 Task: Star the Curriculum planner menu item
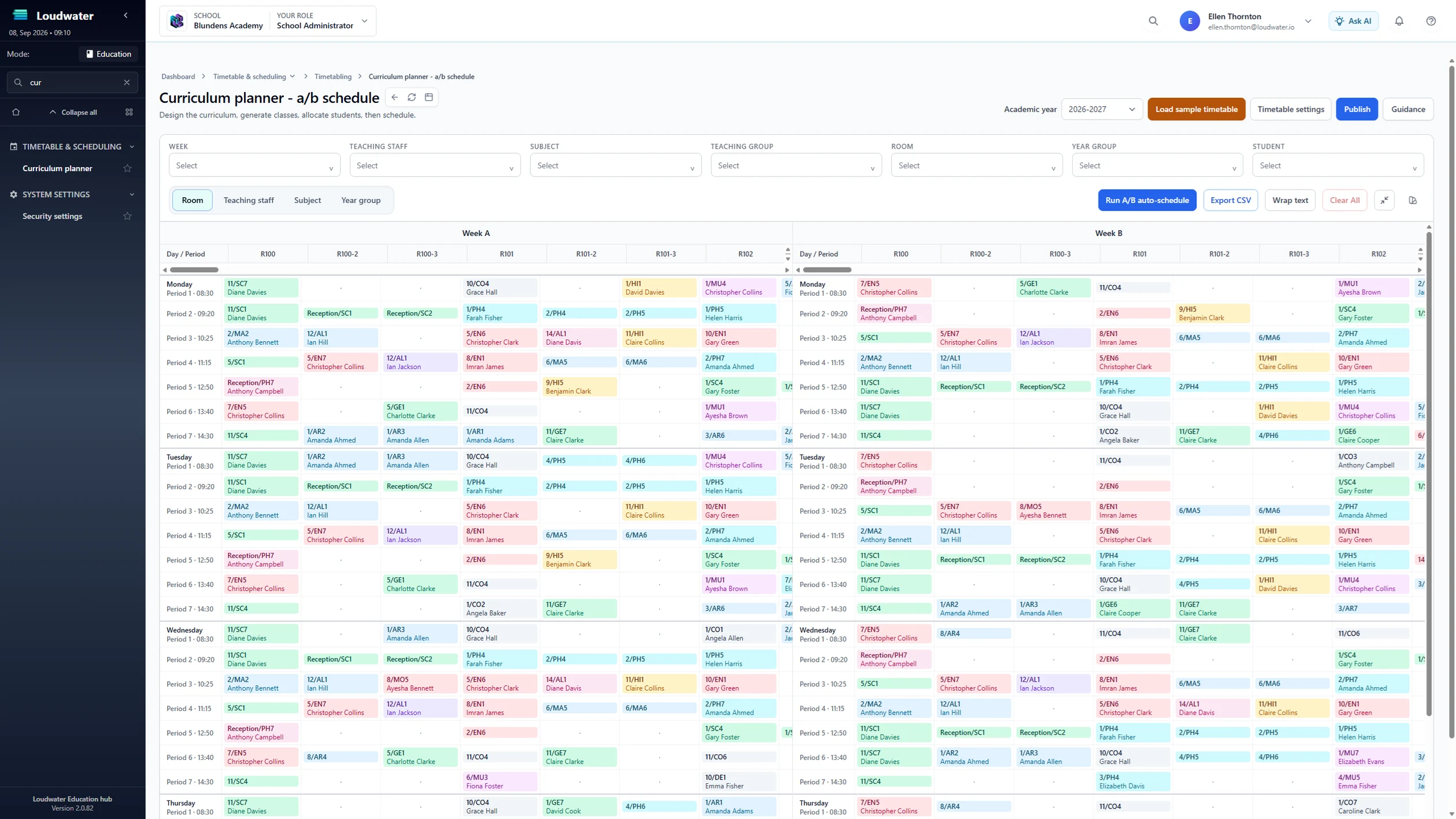(127, 168)
